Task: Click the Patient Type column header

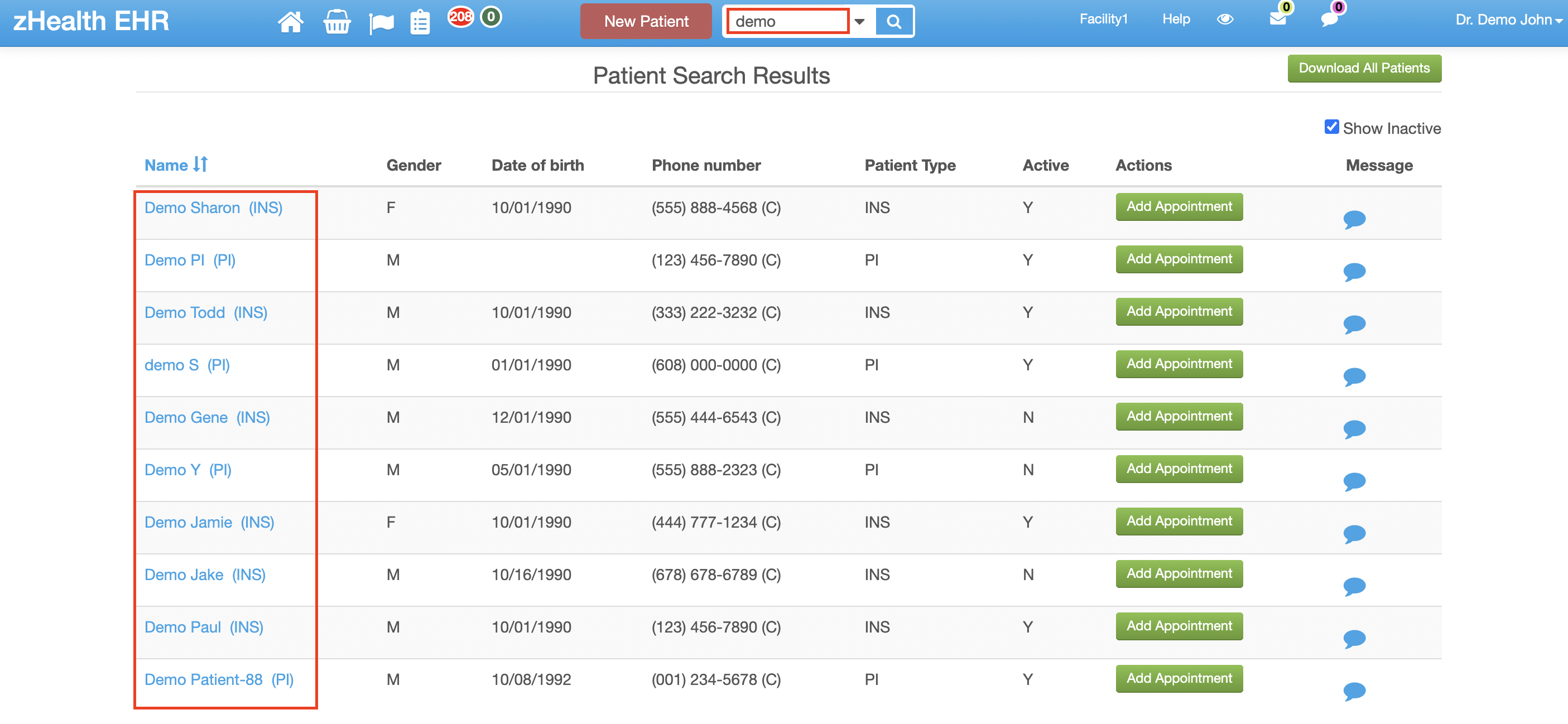Action: [910, 165]
